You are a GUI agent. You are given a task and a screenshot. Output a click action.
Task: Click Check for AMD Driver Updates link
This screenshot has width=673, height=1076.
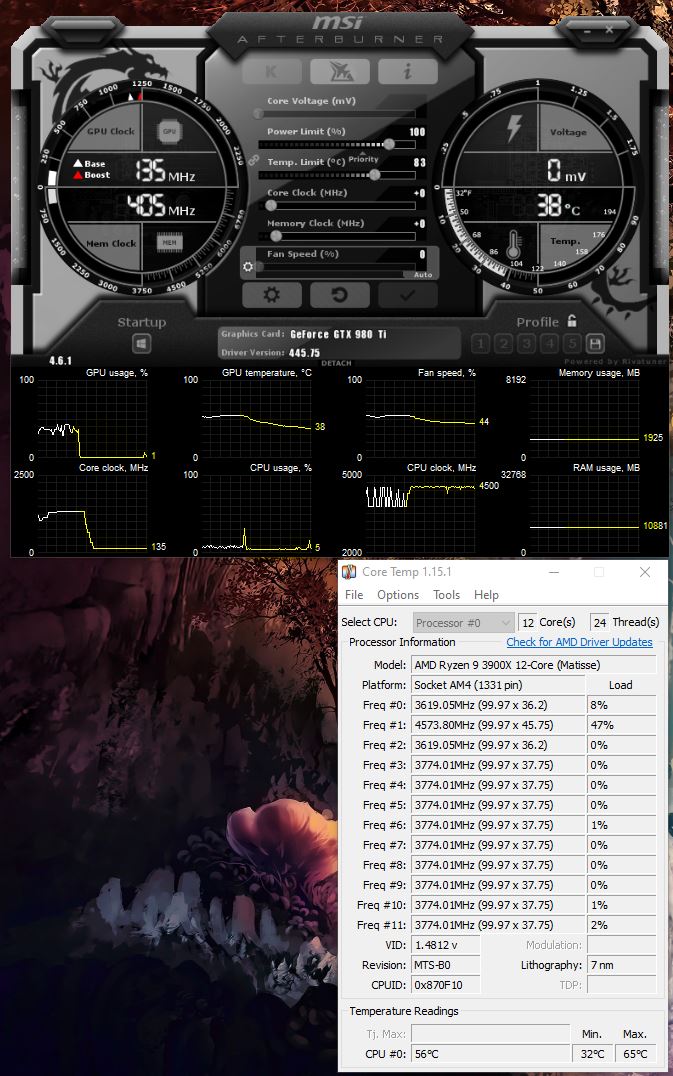pyautogui.click(x=579, y=642)
